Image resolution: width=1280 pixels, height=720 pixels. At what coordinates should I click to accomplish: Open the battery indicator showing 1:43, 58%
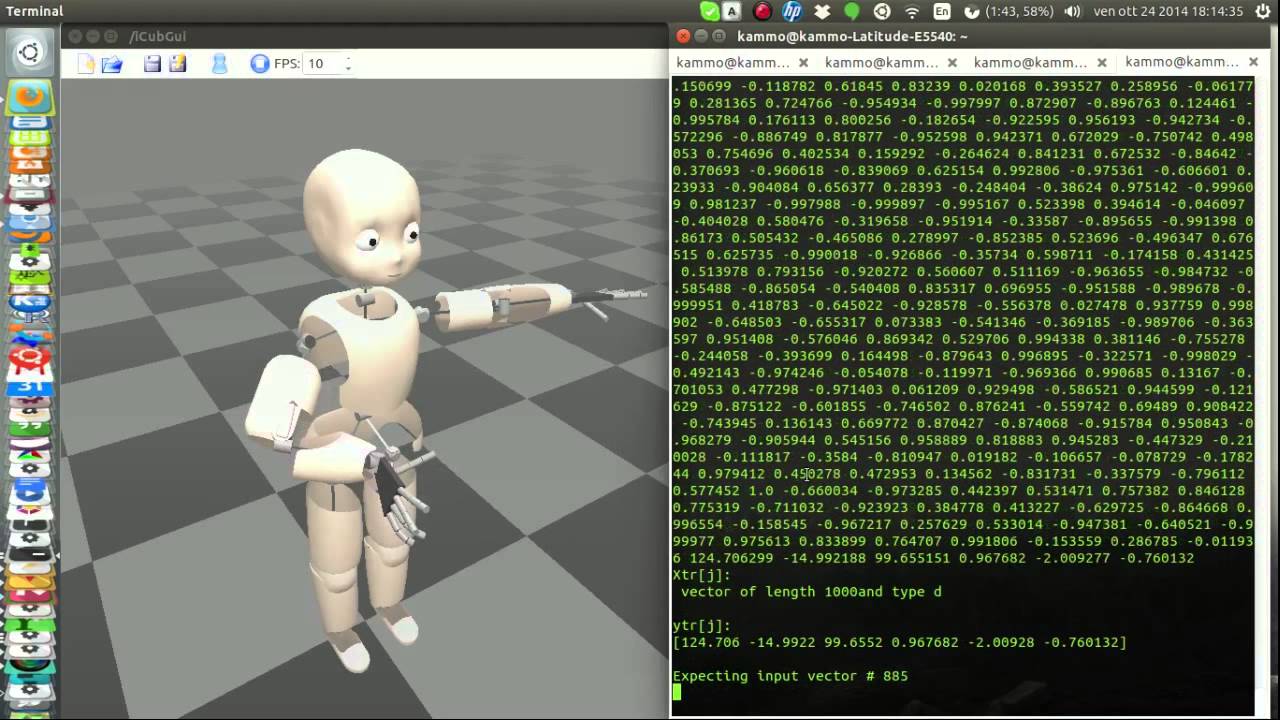coord(1009,11)
